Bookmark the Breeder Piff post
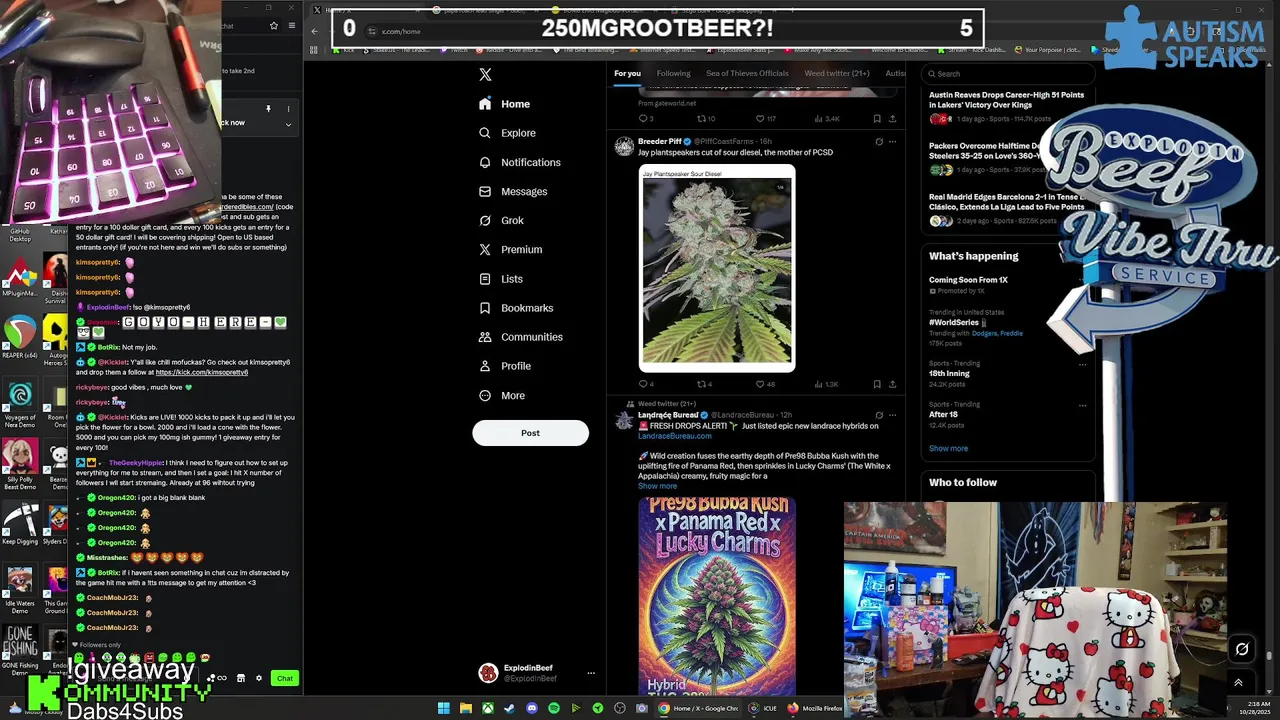 pos(877,384)
